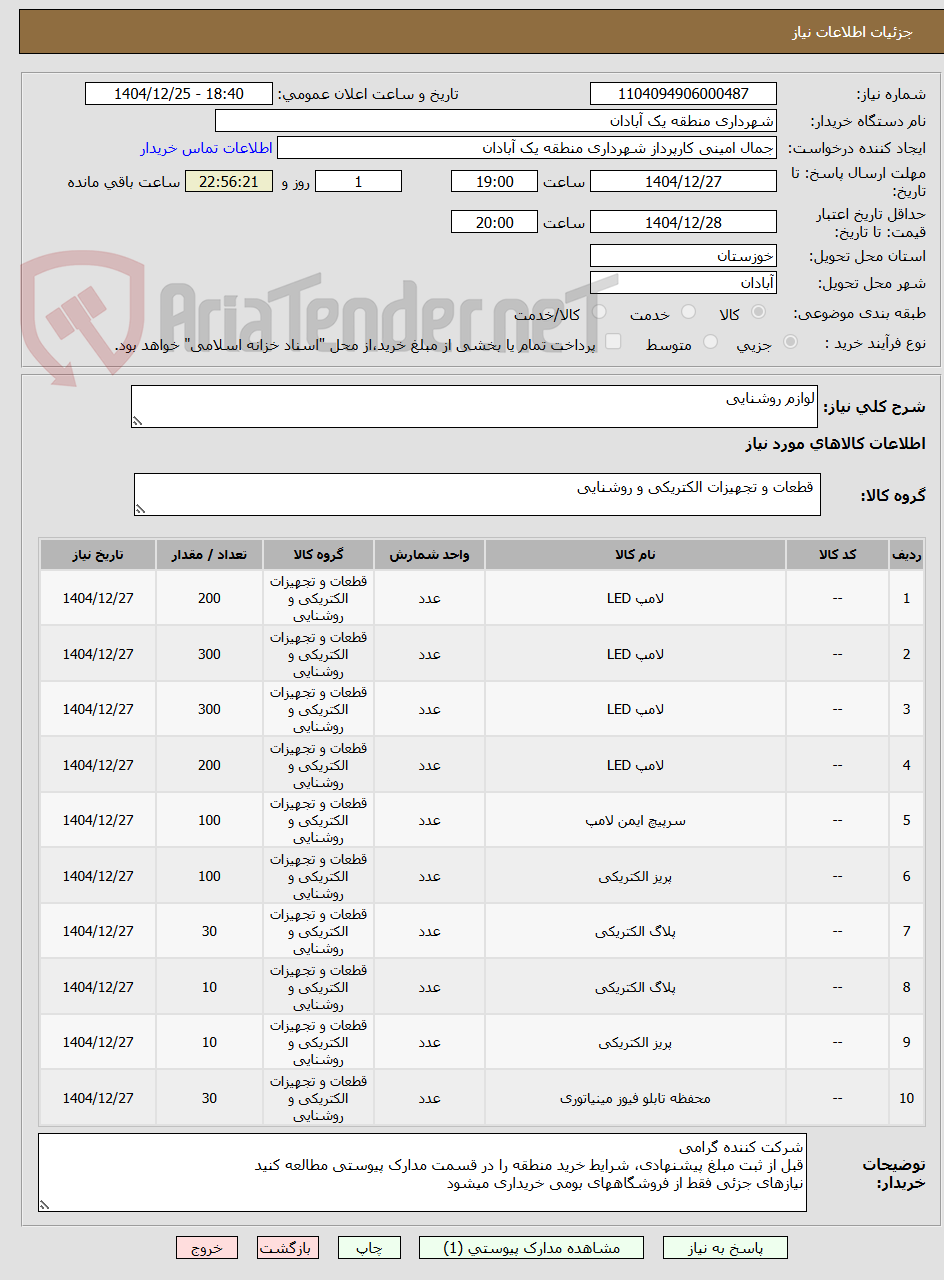Click the تعداد / مقدار column header
Viewport: 944px width, 1280px height.
[x=209, y=555]
